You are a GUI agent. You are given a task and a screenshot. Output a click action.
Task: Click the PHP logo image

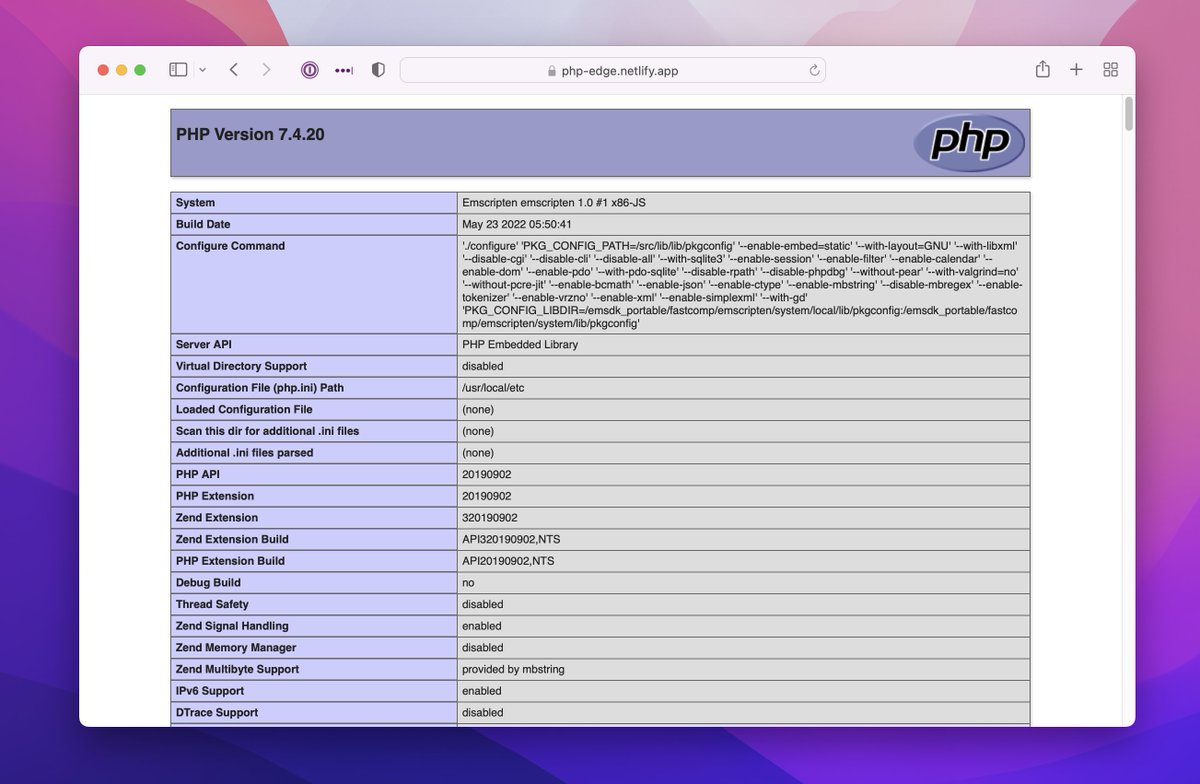coord(969,143)
